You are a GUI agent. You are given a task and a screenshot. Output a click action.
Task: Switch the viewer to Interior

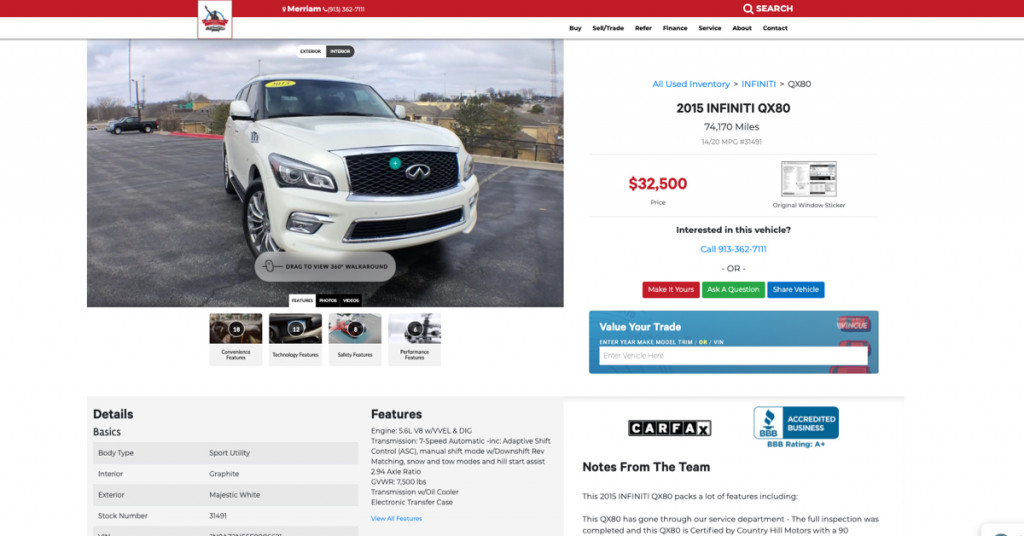(340, 51)
